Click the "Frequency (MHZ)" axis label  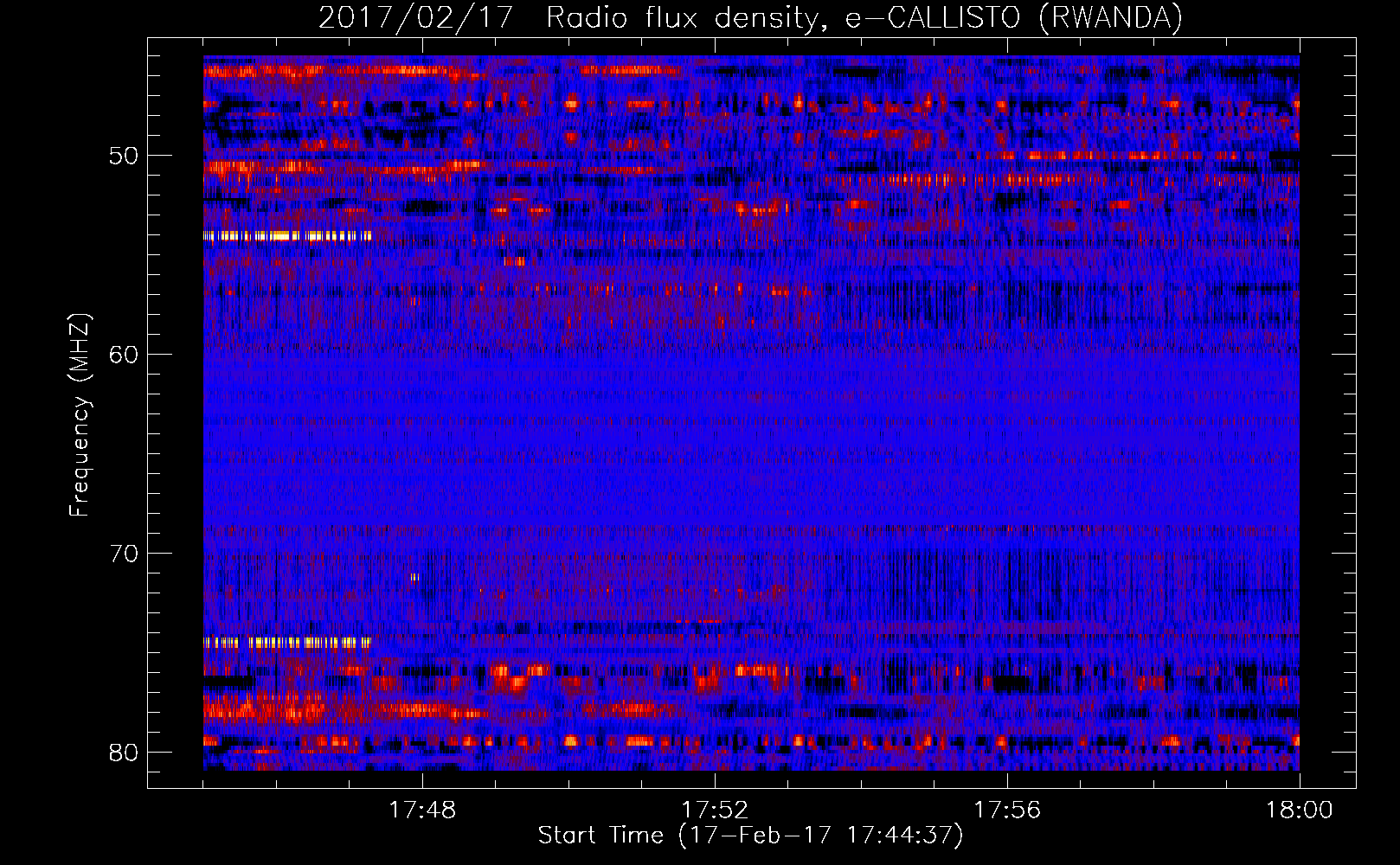[80, 415]
